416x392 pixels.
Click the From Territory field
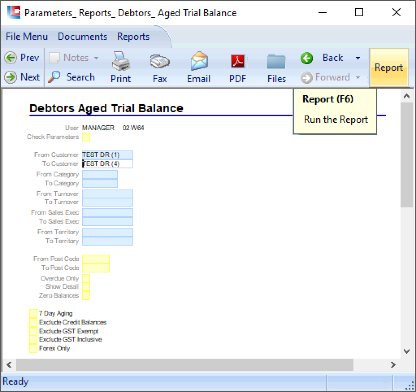(107, 232)
